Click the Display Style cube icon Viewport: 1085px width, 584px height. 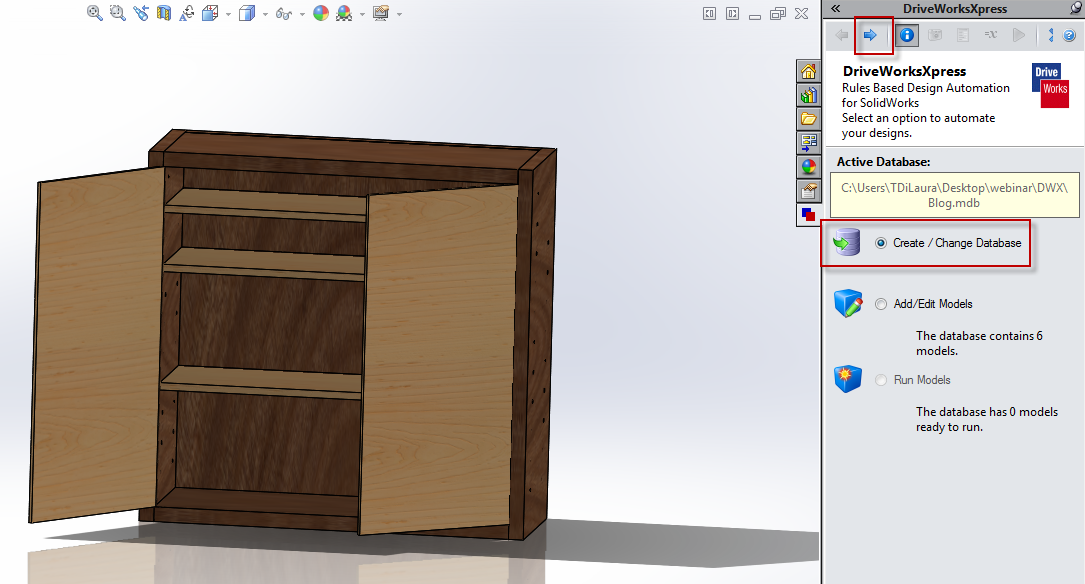[247, 13]
